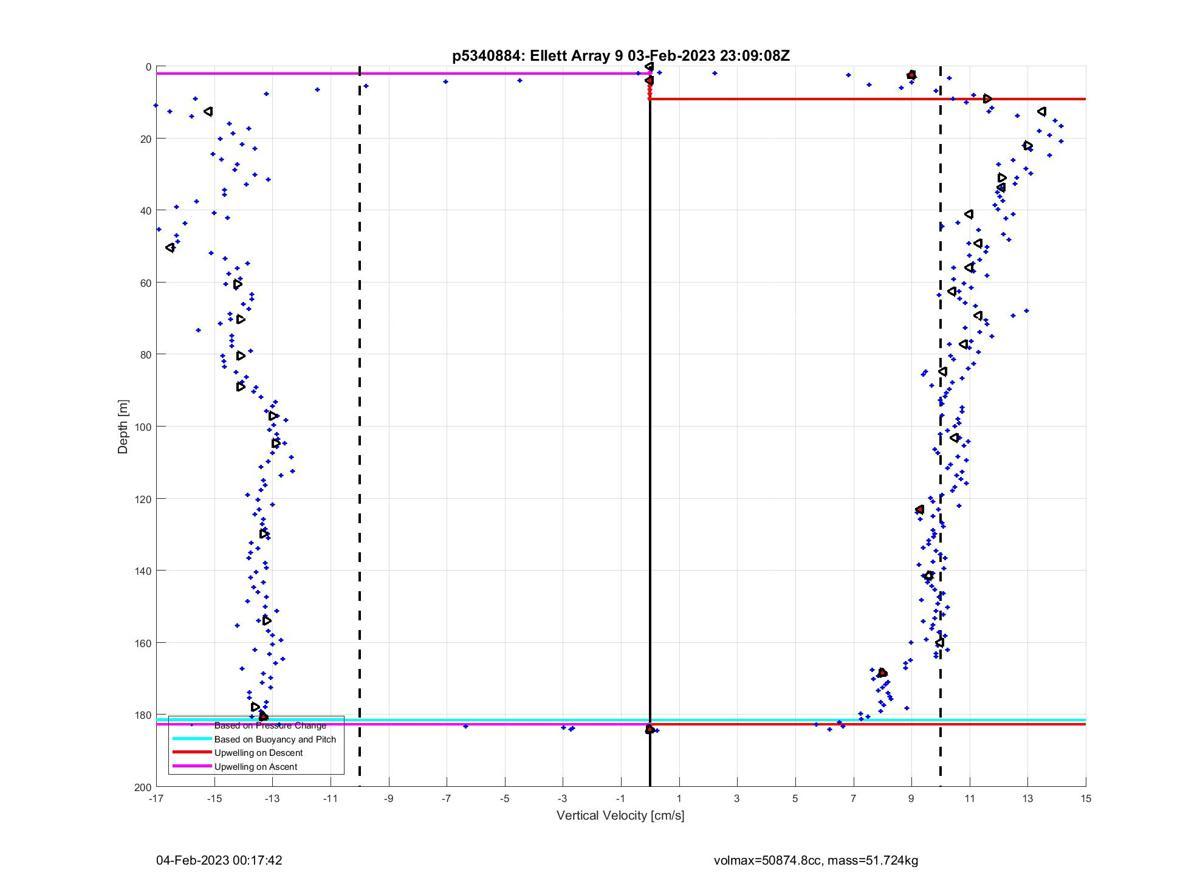Click positive x-axis tick label '13'
Image resolution: width=1200 pixels, height=885 pixels.
point(1027,798)
